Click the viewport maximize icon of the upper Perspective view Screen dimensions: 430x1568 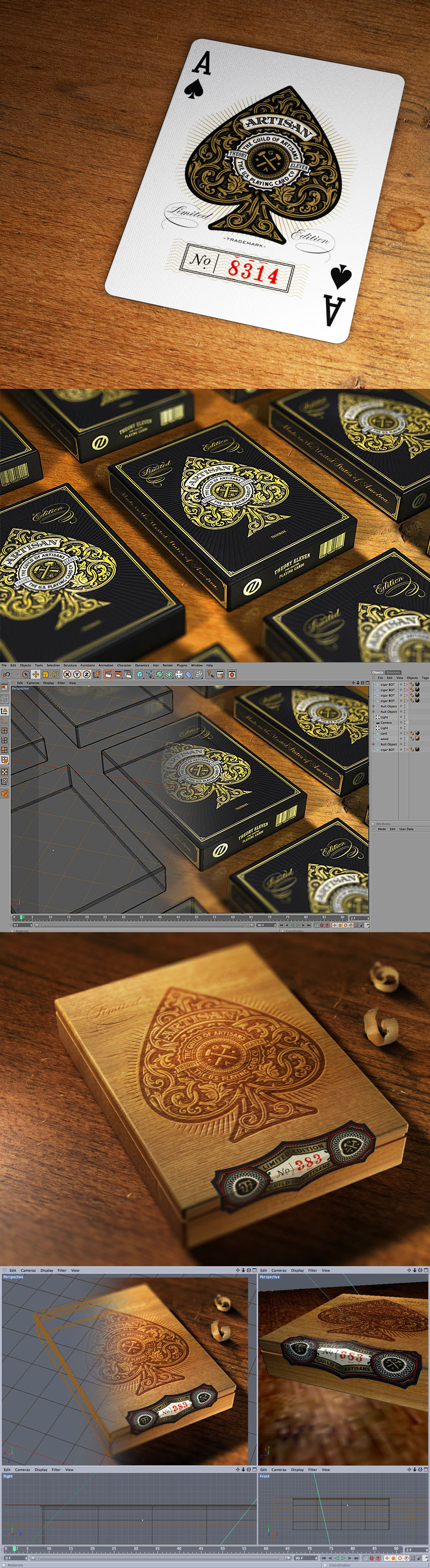click(367, 683)
